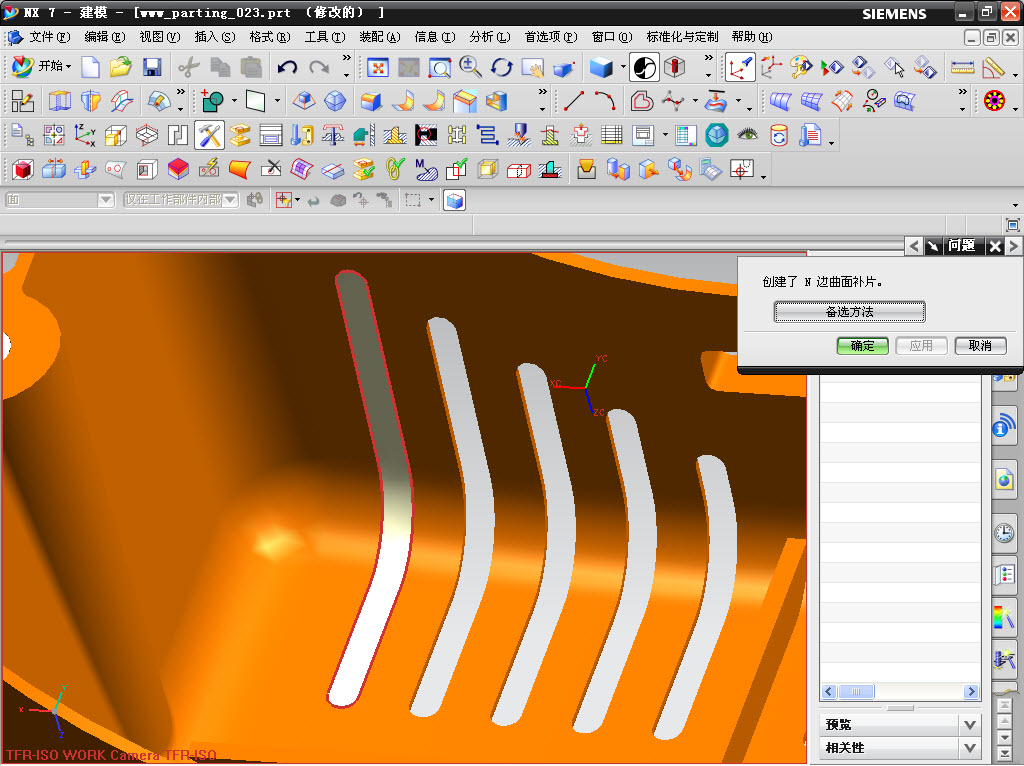The image size is (1024, 766).
Task: Click the Arc curve tool
Action: (x=605, y=101)
